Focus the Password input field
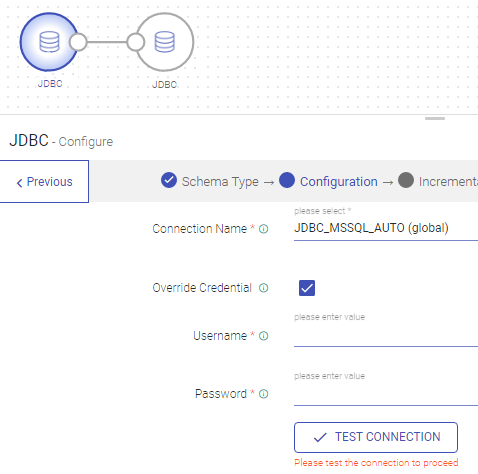This screenshot has width=478, height=474. 386,394
